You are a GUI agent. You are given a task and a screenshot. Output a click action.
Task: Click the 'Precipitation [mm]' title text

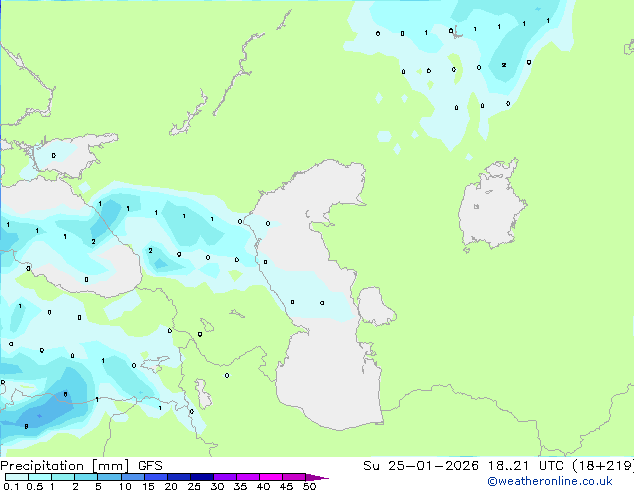[x=65, y=466]
